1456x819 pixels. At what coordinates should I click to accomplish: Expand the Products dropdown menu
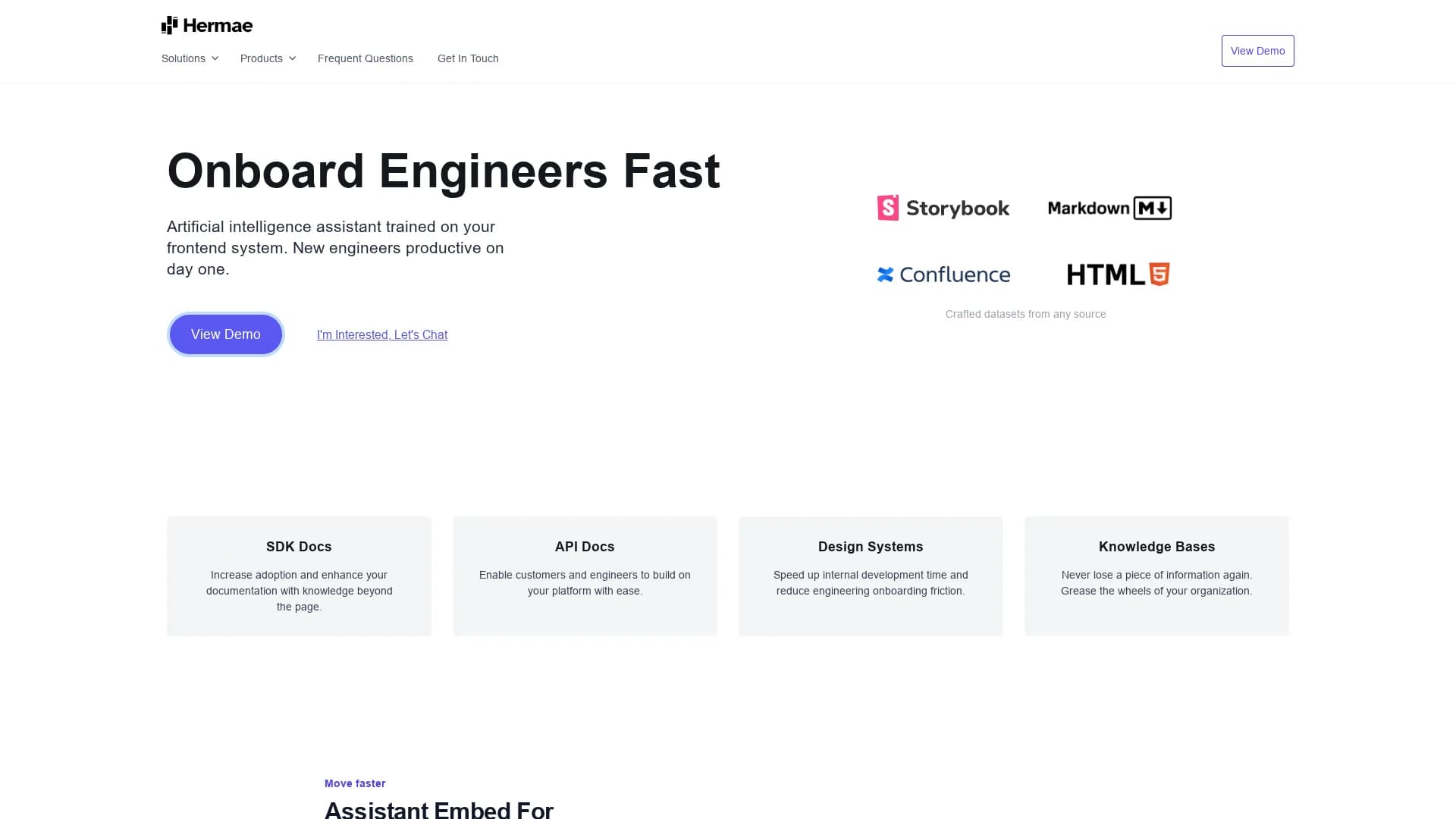pyautogui.click(x=268, y=58)
